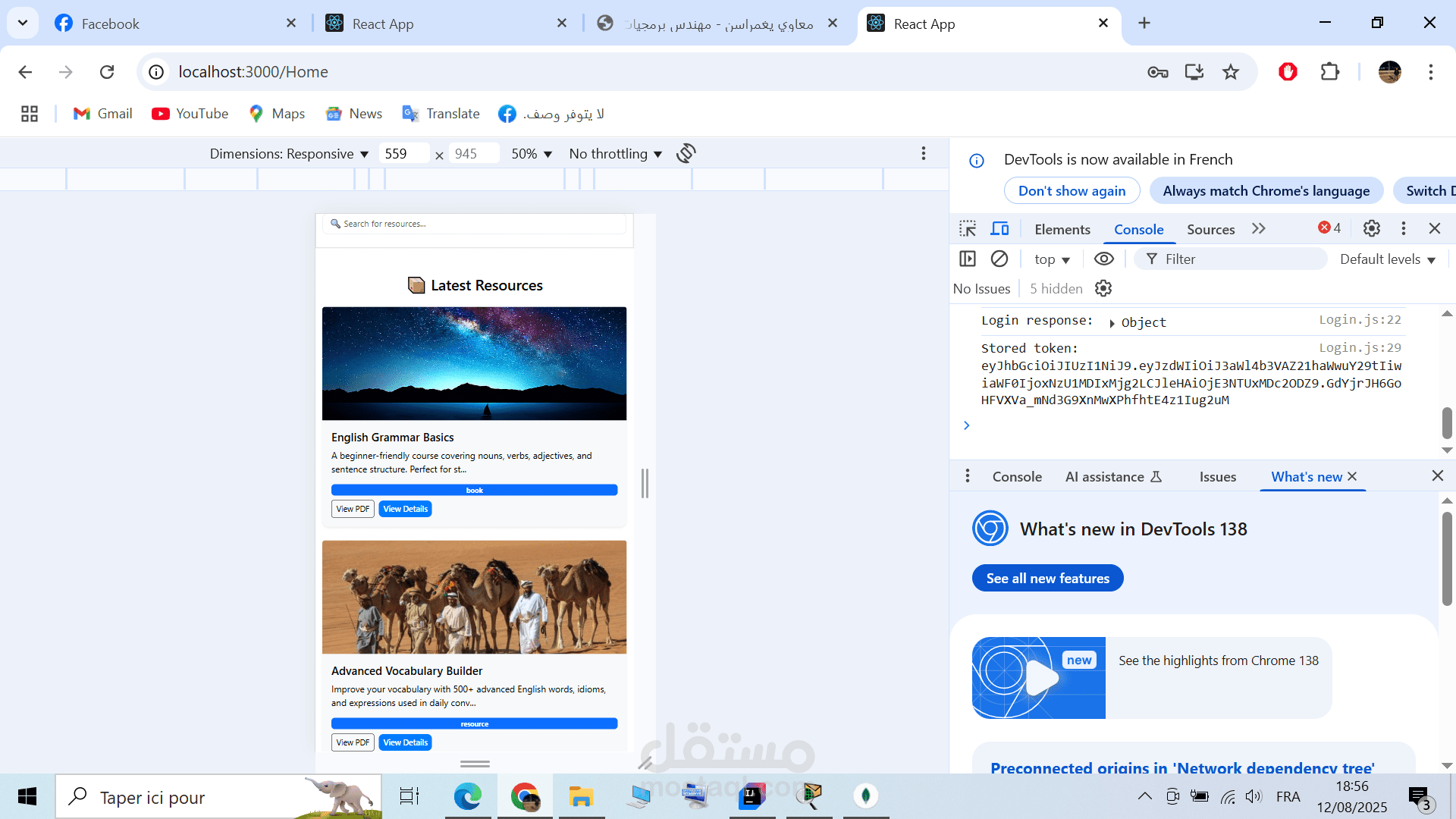Image resolution: width=1456 pixels, height=819 pixels.
Task: Open live expression eye icon
Action: click(x=1104, y=259)
